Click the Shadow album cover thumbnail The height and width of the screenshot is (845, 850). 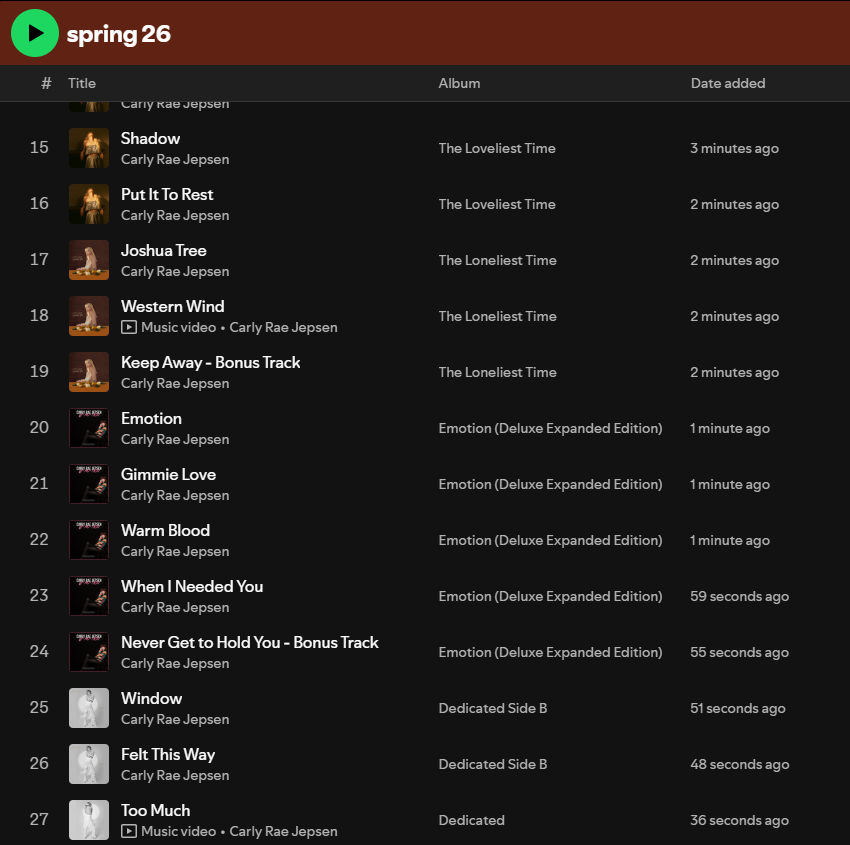pyautogui.click(x=89, y=148)
